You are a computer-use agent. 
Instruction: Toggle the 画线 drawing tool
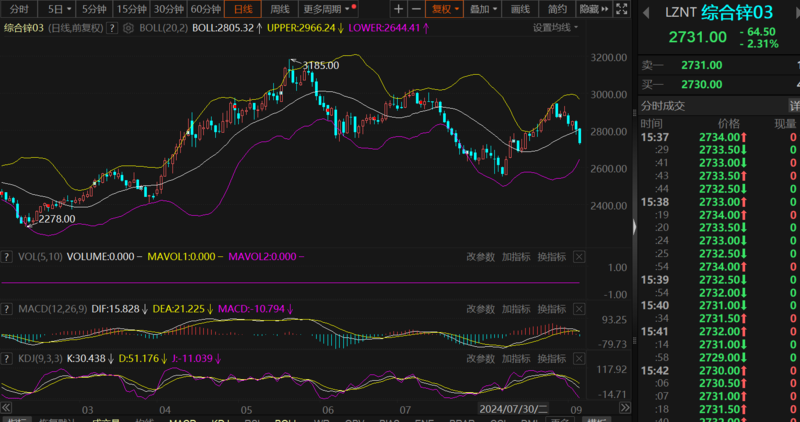[x=520, y=9]
